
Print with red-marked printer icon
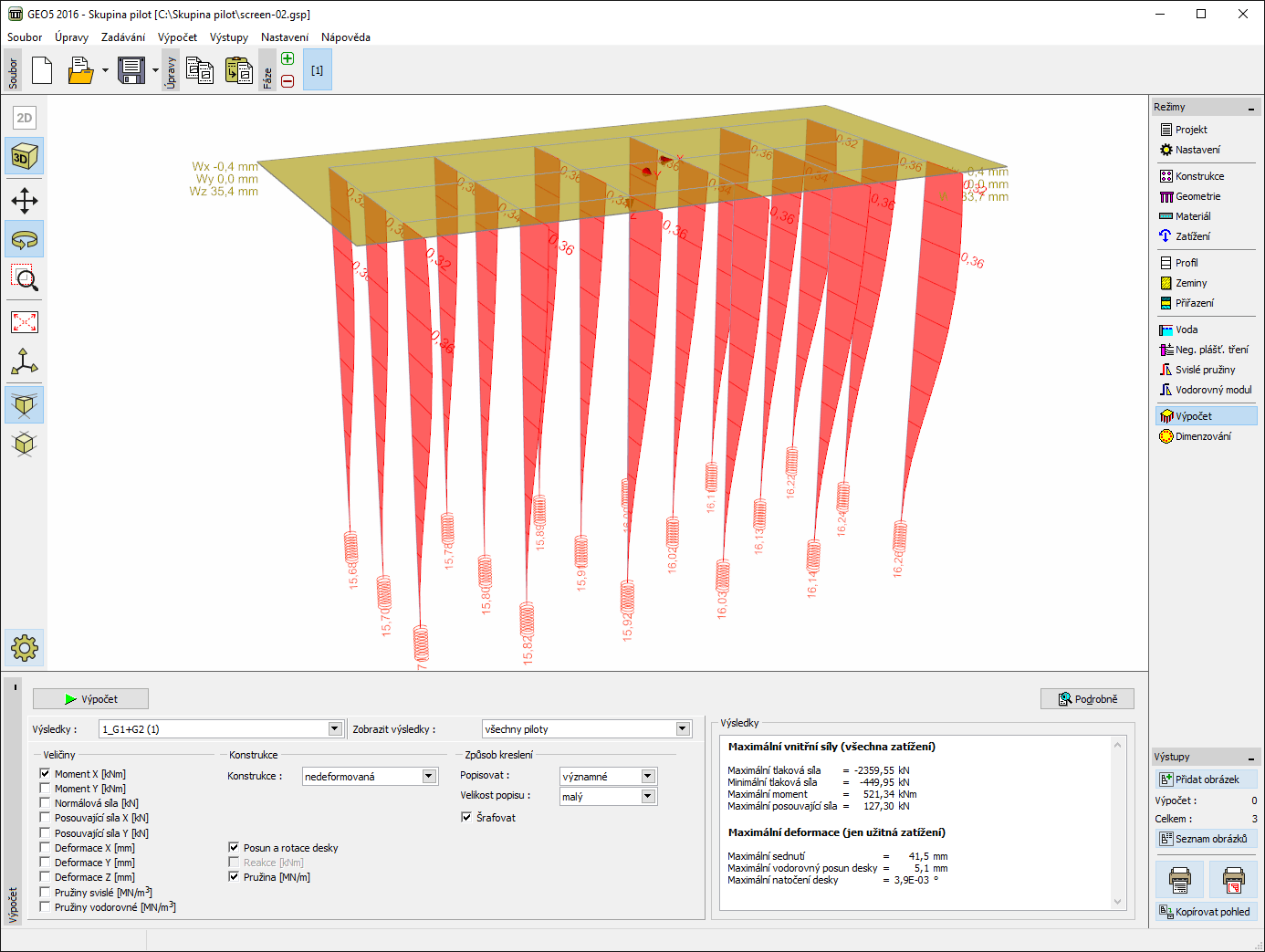point(1234,880)
